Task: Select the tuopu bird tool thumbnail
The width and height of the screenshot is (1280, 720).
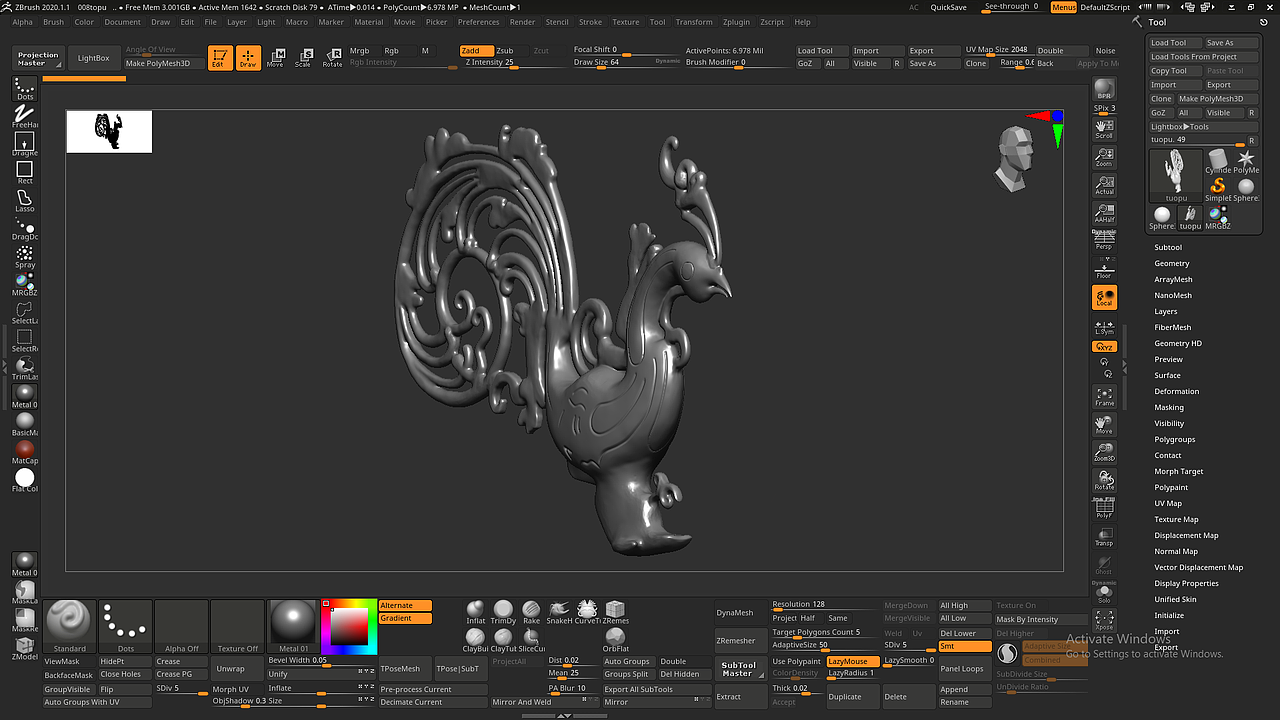Action: tap(1174, 175)
